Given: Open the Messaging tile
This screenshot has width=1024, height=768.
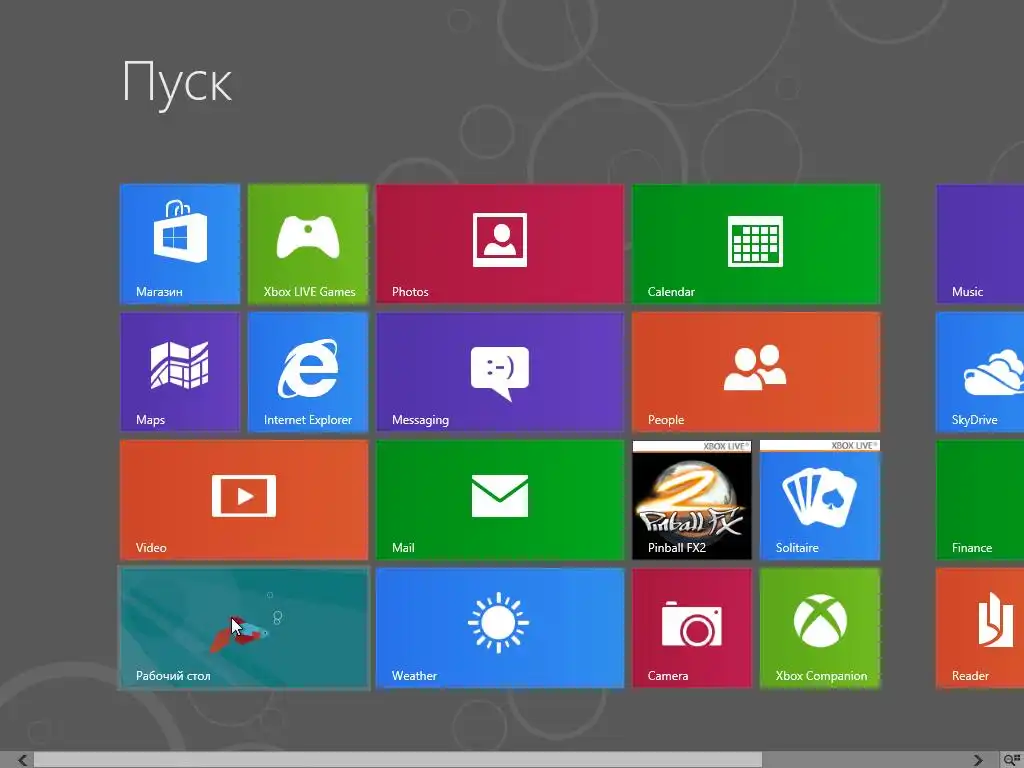Looking at the screenshot, I should 500,372.
